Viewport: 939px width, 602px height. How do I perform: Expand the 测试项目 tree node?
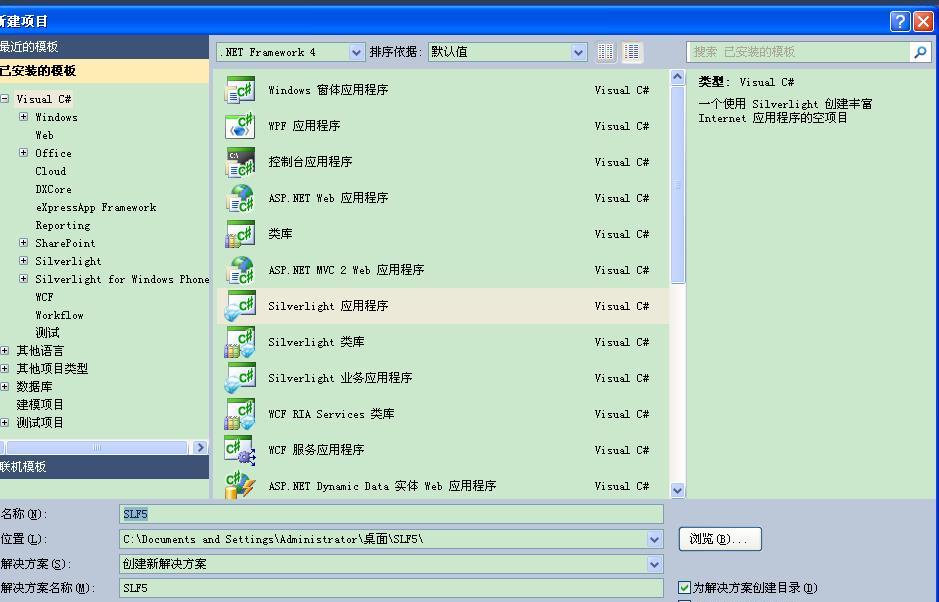coord(5,422)
